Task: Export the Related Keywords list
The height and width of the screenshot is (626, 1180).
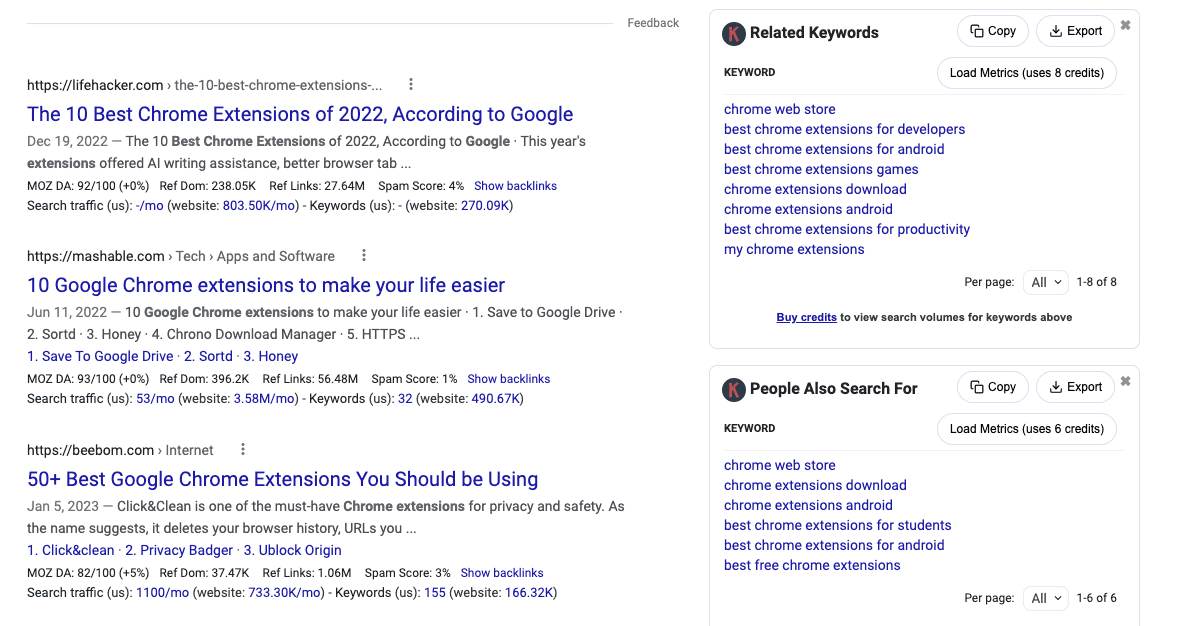Action: click(x=1075, y=31)
